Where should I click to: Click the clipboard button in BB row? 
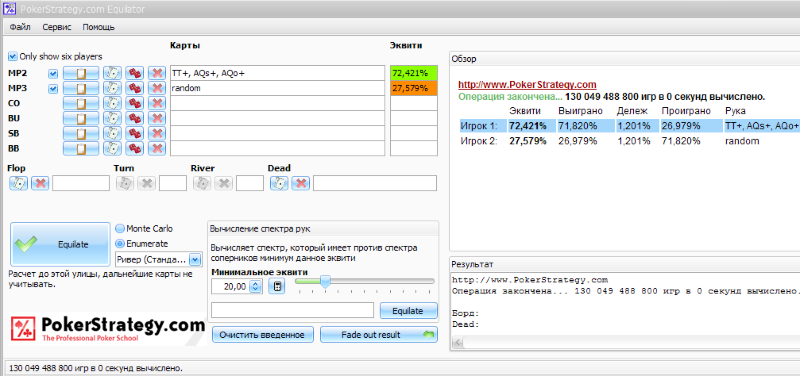(81, 148)
